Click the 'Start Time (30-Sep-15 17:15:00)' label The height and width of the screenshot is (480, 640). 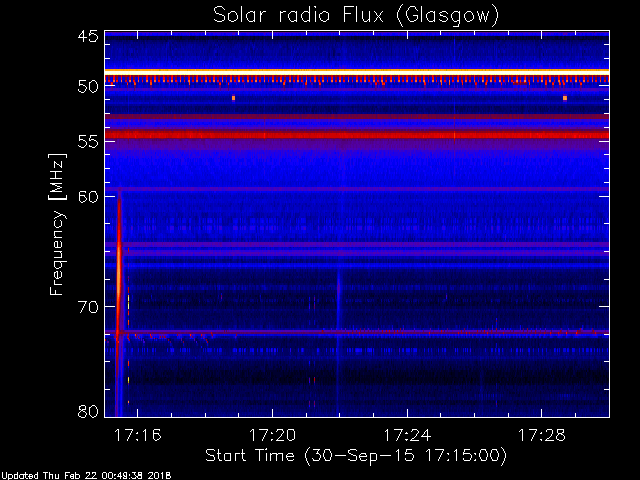pyautogui.click(x=356, y=456)
